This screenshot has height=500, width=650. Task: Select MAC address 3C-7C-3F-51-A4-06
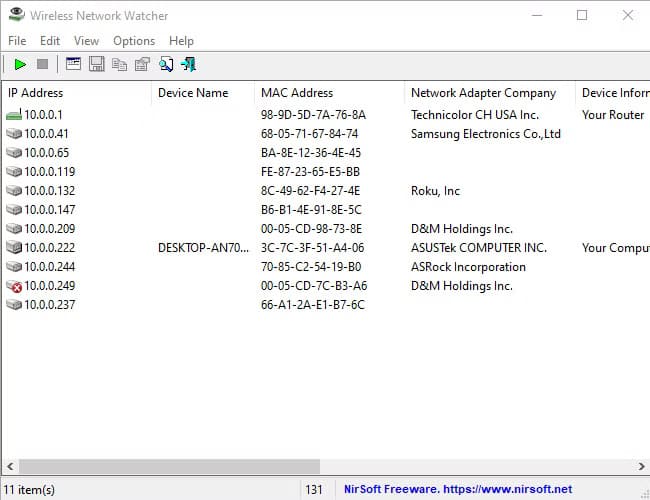[x=312, y=248]
